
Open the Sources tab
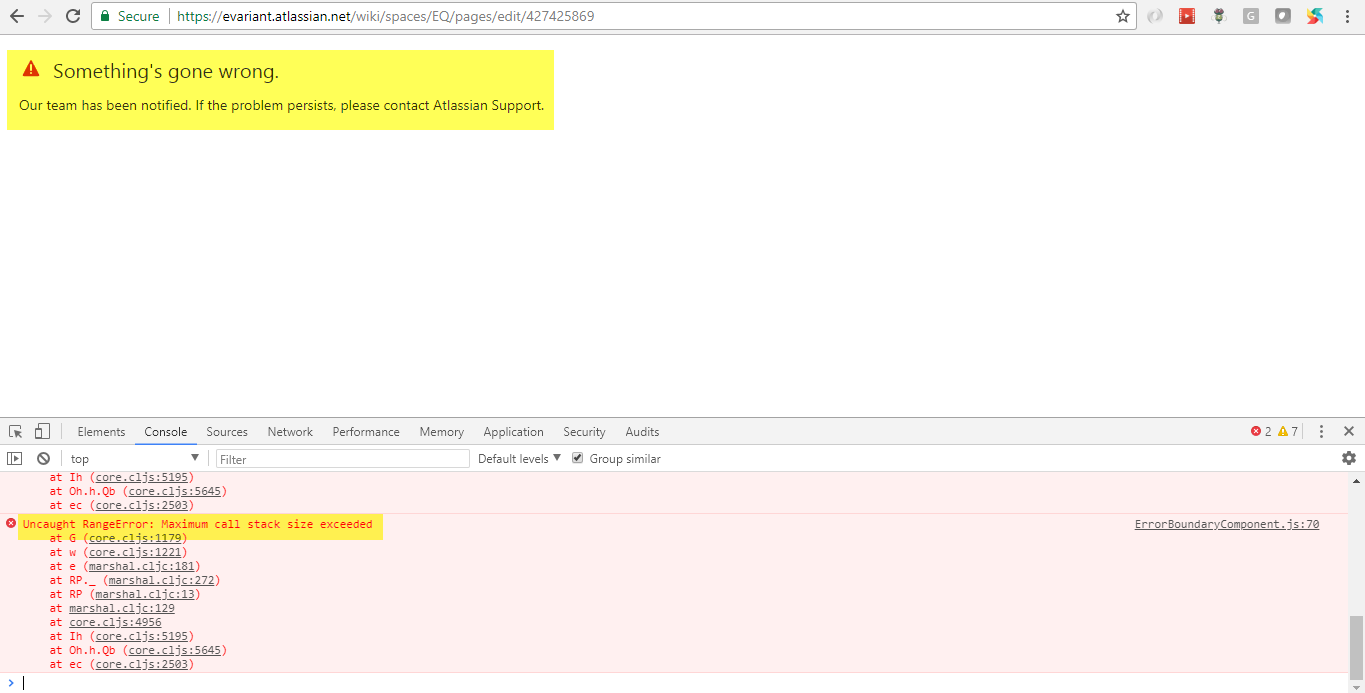click(227, 432)
